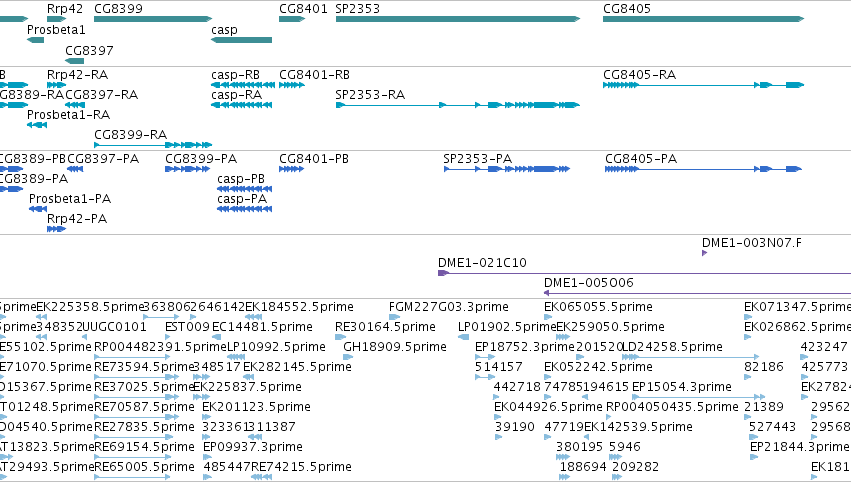Screen dimensions: 851x482
Task: Select the CG8399-PA protein feature
Action: coord(201,159)
